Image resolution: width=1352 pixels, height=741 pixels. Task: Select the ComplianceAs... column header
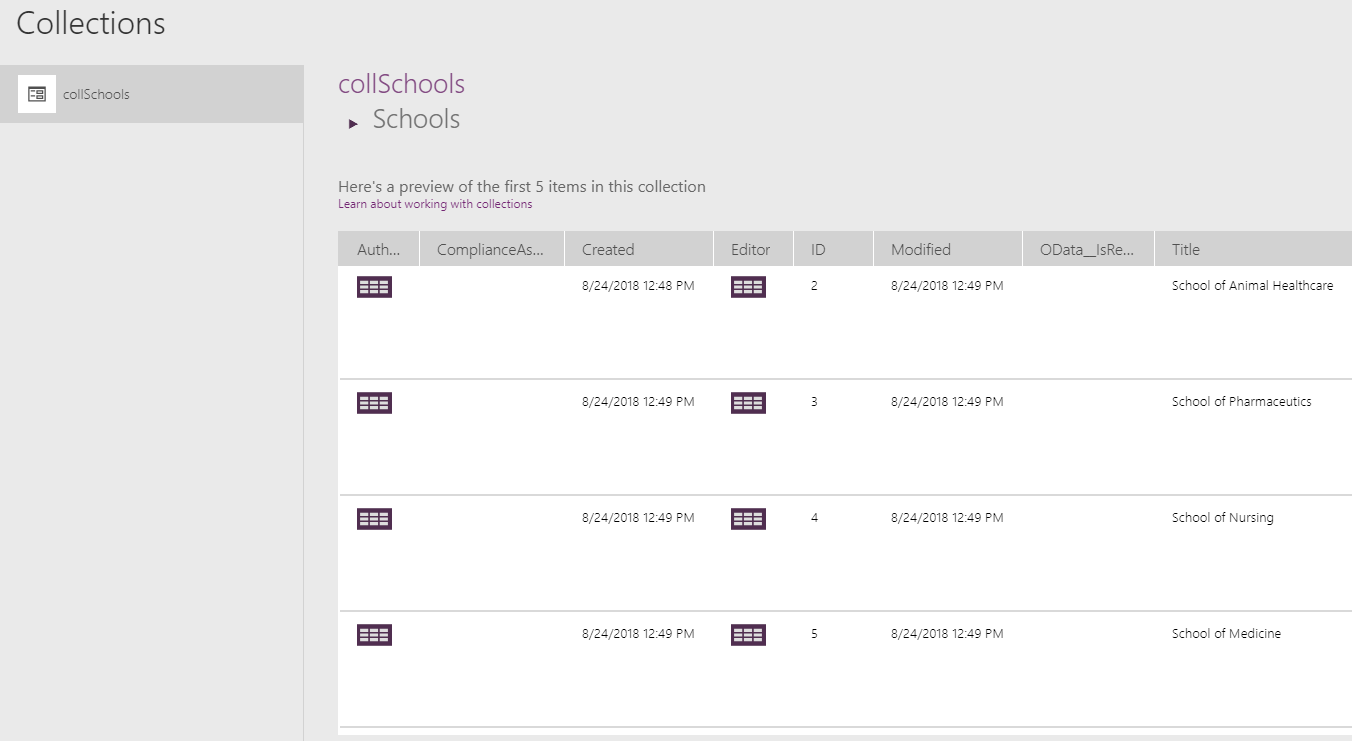click(x=490, y=250)
